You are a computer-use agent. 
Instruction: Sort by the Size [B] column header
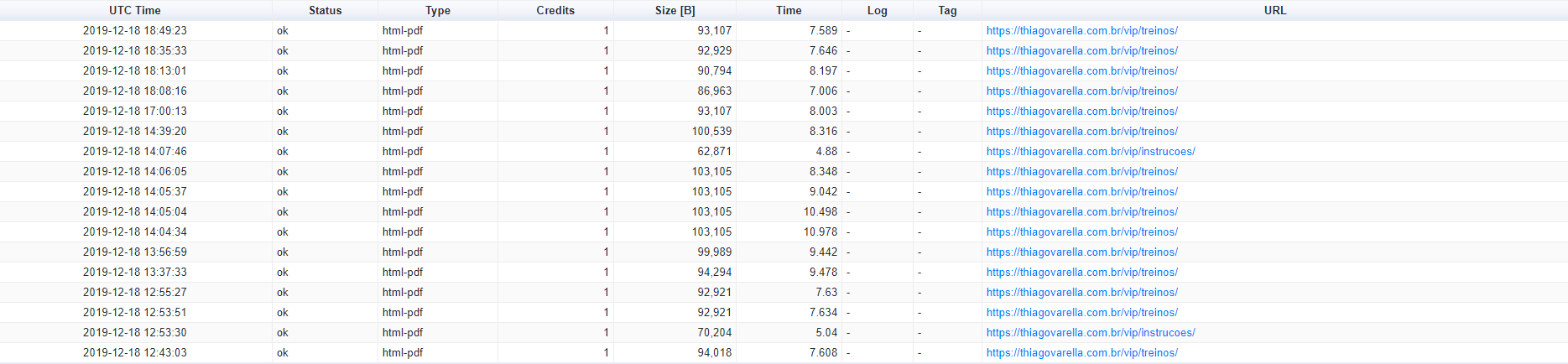click(x=675, y=11)
